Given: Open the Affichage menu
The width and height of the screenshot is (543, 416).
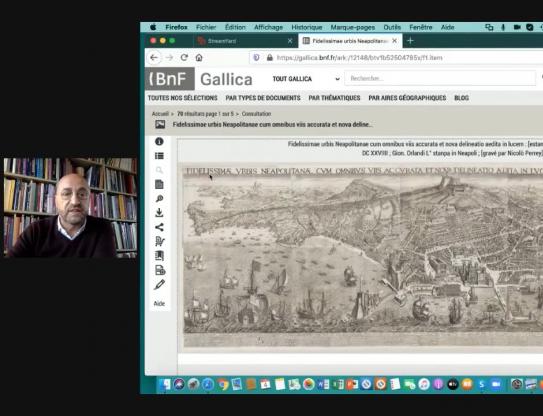Looking at the screenshot, I should (268, 27).
